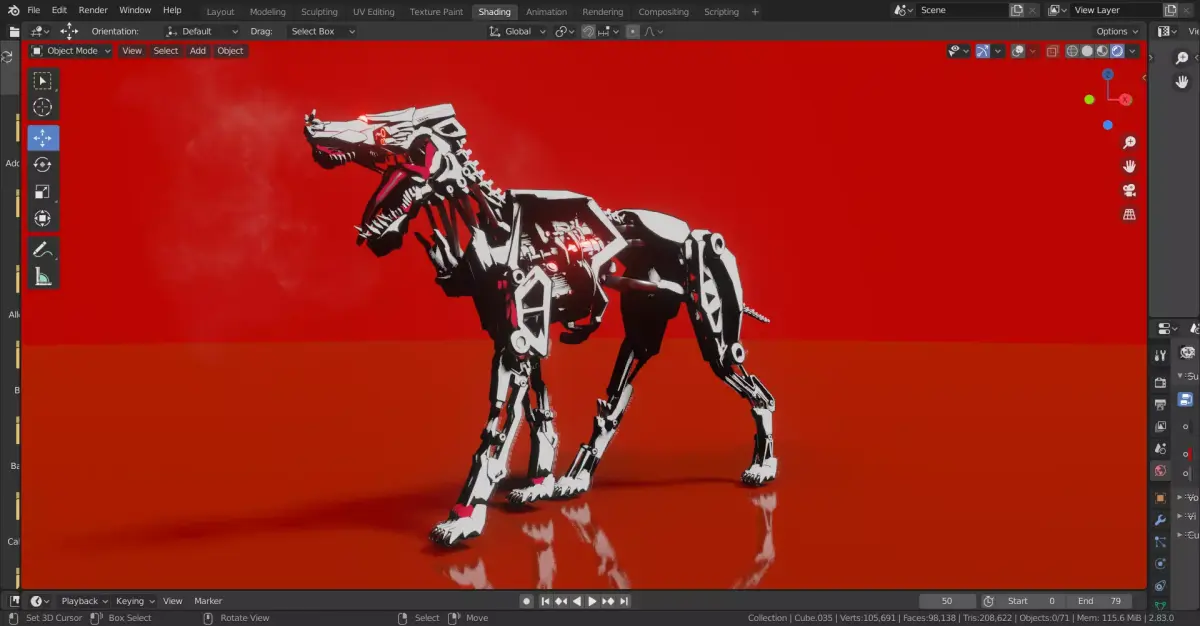Switch to solid shading
The image size is (1200, 626).
1087,51
